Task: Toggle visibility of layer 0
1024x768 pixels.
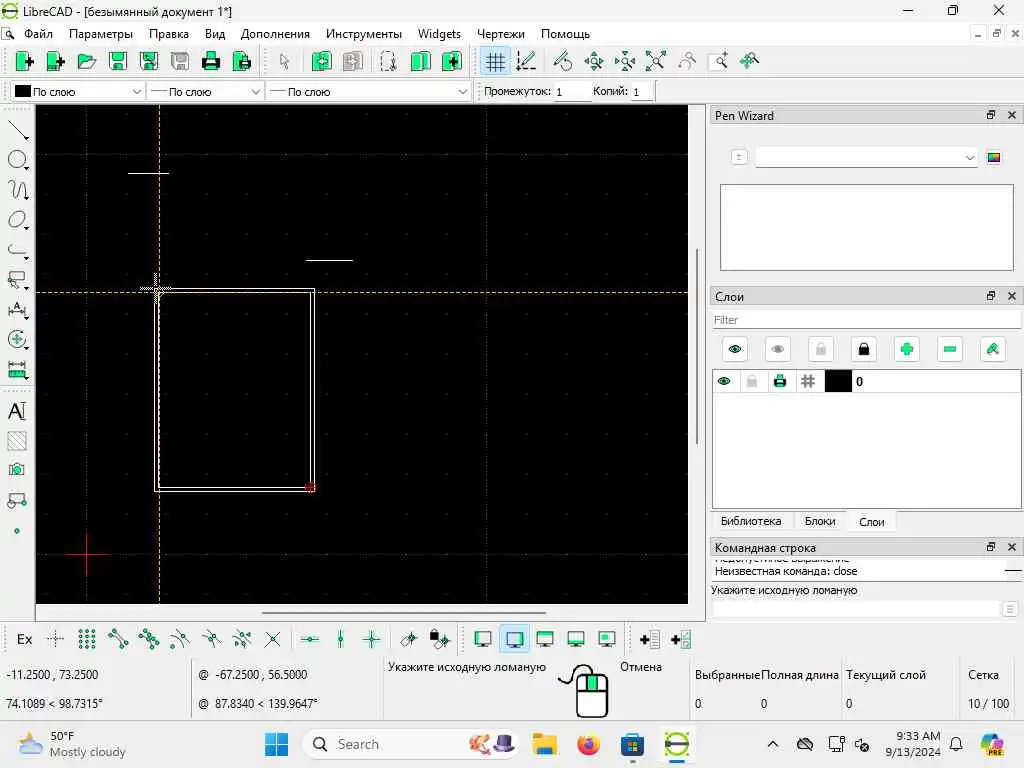Action: coord(724,381)
